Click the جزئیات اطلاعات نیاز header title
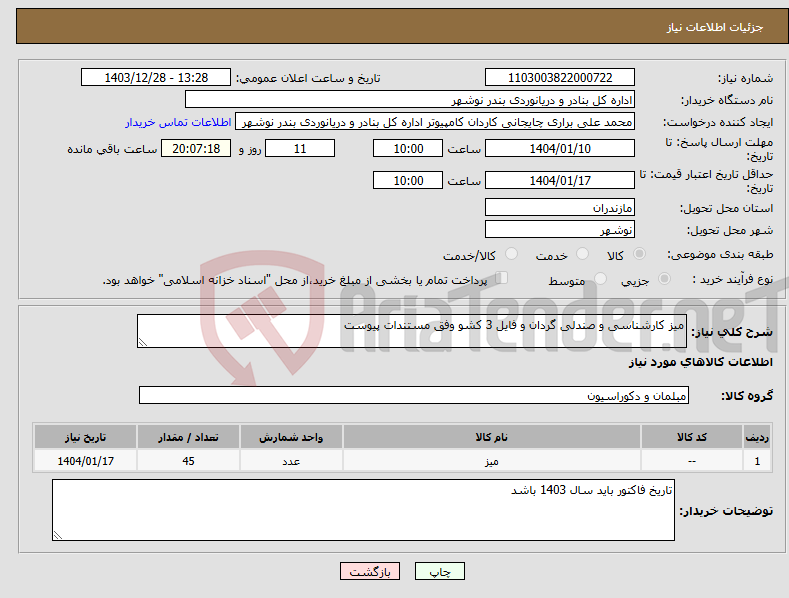This screenshot has width=789, height=598. pos(715,27)
